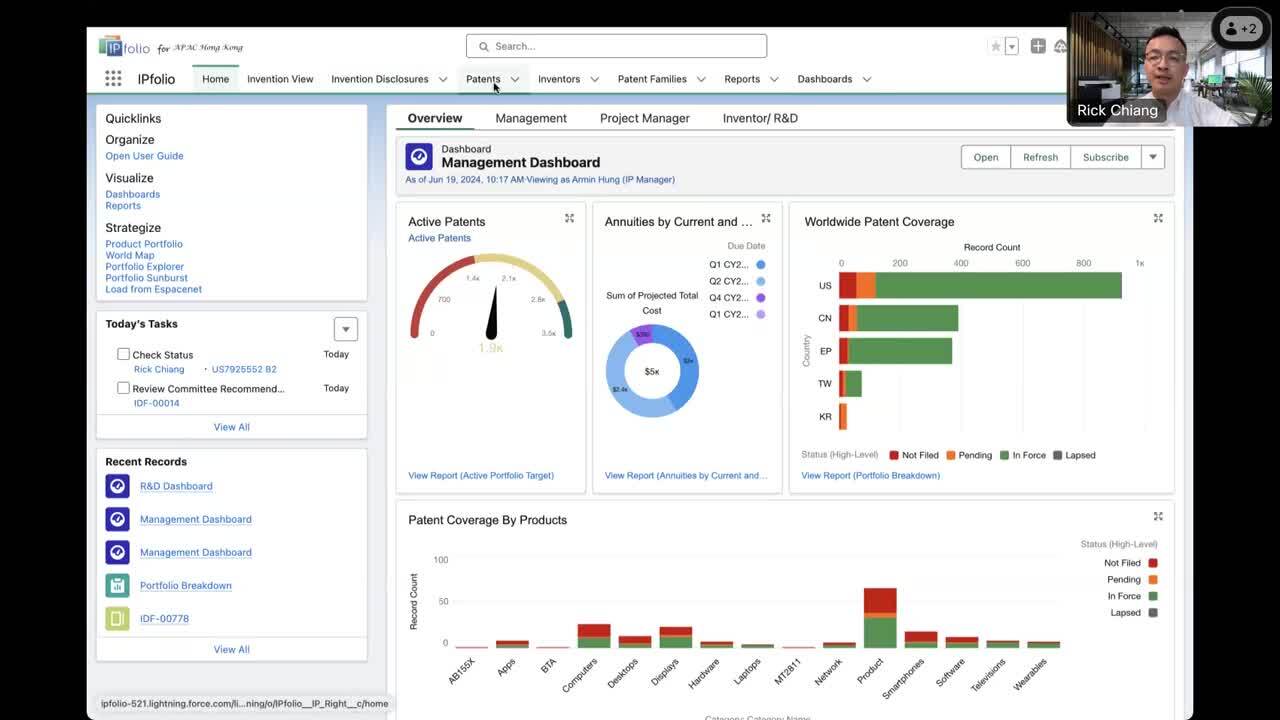Open global actions plus icon

1038,46
